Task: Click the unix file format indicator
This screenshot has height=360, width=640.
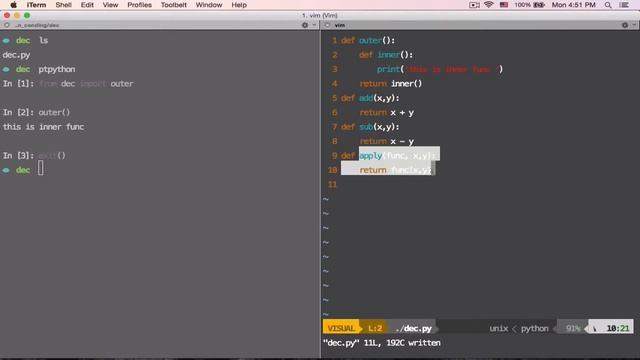Action: click(x=498, y=328)
